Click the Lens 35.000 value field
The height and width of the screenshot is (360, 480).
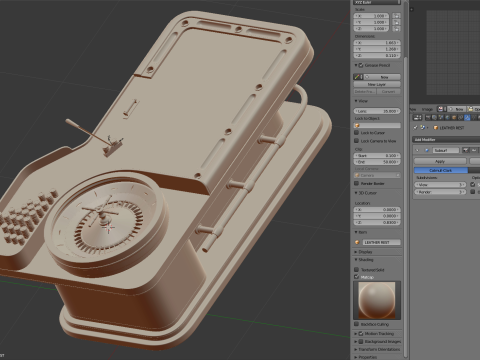[377, 111]
